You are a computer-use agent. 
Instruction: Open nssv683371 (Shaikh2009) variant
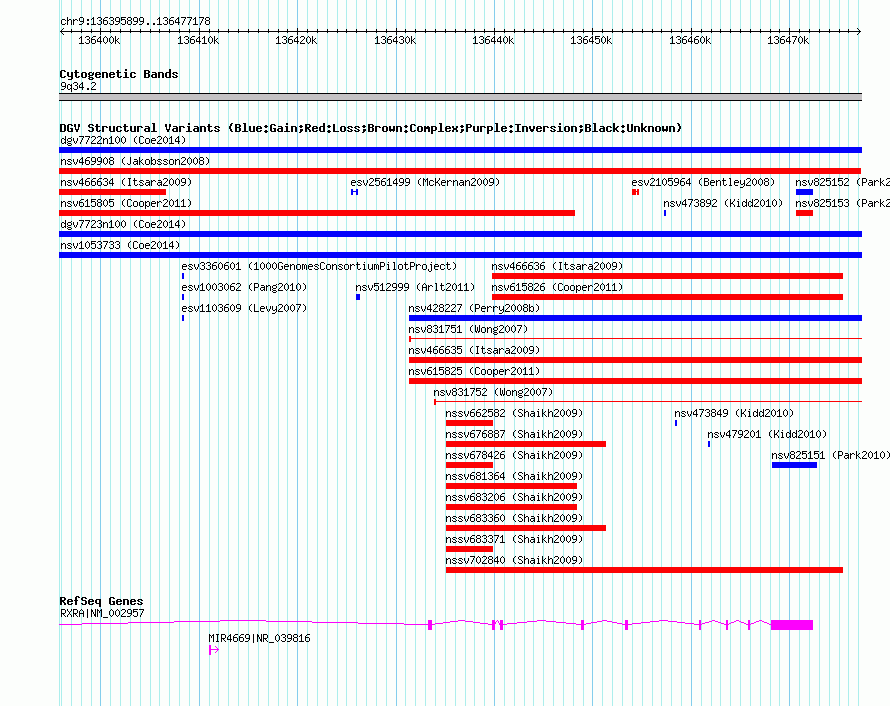[514, 539]
